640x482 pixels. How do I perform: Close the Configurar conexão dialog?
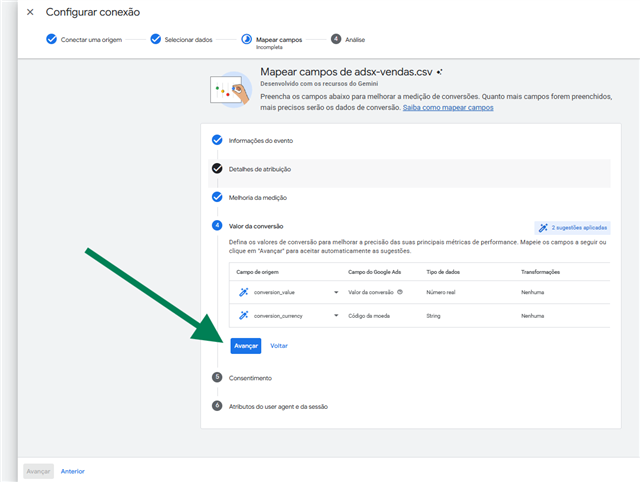click(x=30, y=12)
